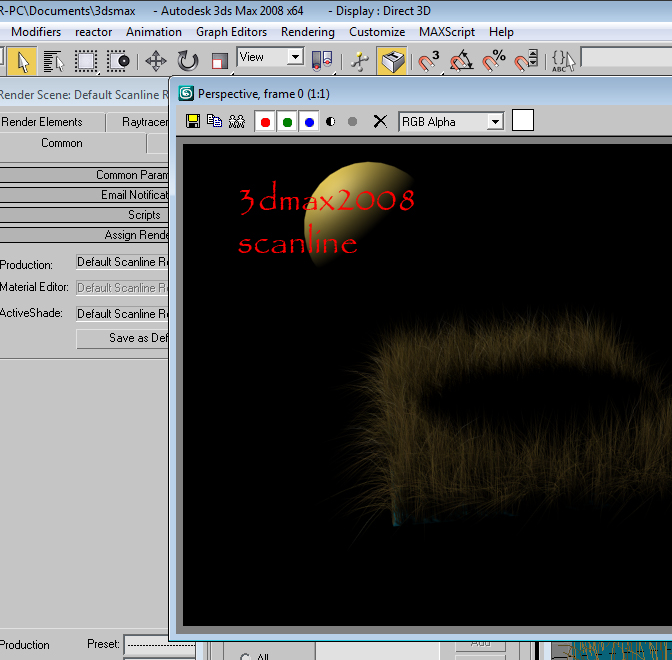The height and width of the screenshot is (660, 672).
Task: Click ActiveShade renderer name field
Action: (x=123, y=314)
